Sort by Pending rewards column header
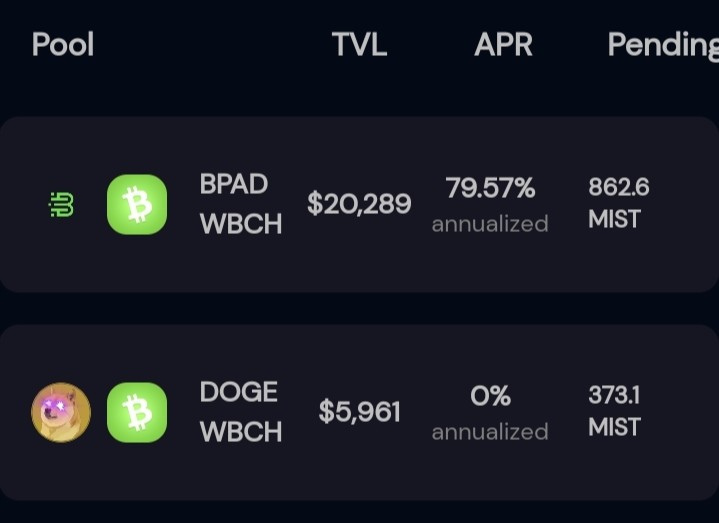This screenshot has width=719, height=523. click(x=663, y=45)
